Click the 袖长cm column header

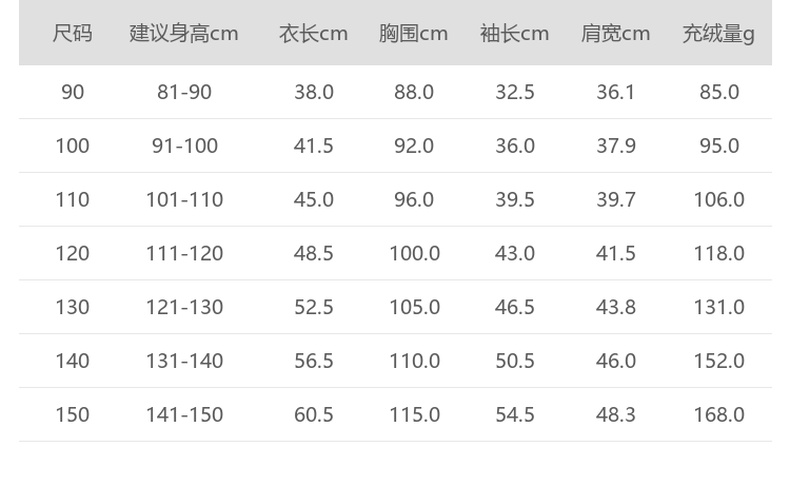(x=514, y=33)
